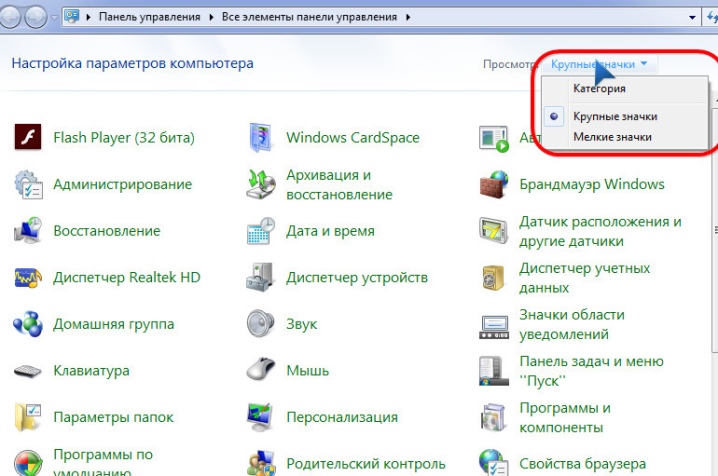Open the Windows CardSpace link

(353, 137)
